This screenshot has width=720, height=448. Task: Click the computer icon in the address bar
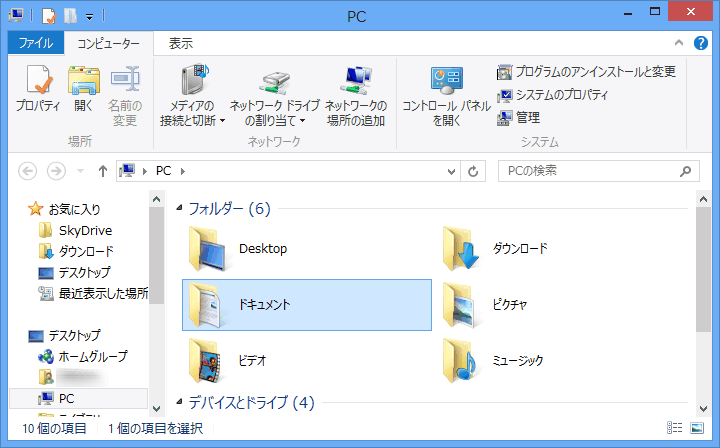coord(127,171)
